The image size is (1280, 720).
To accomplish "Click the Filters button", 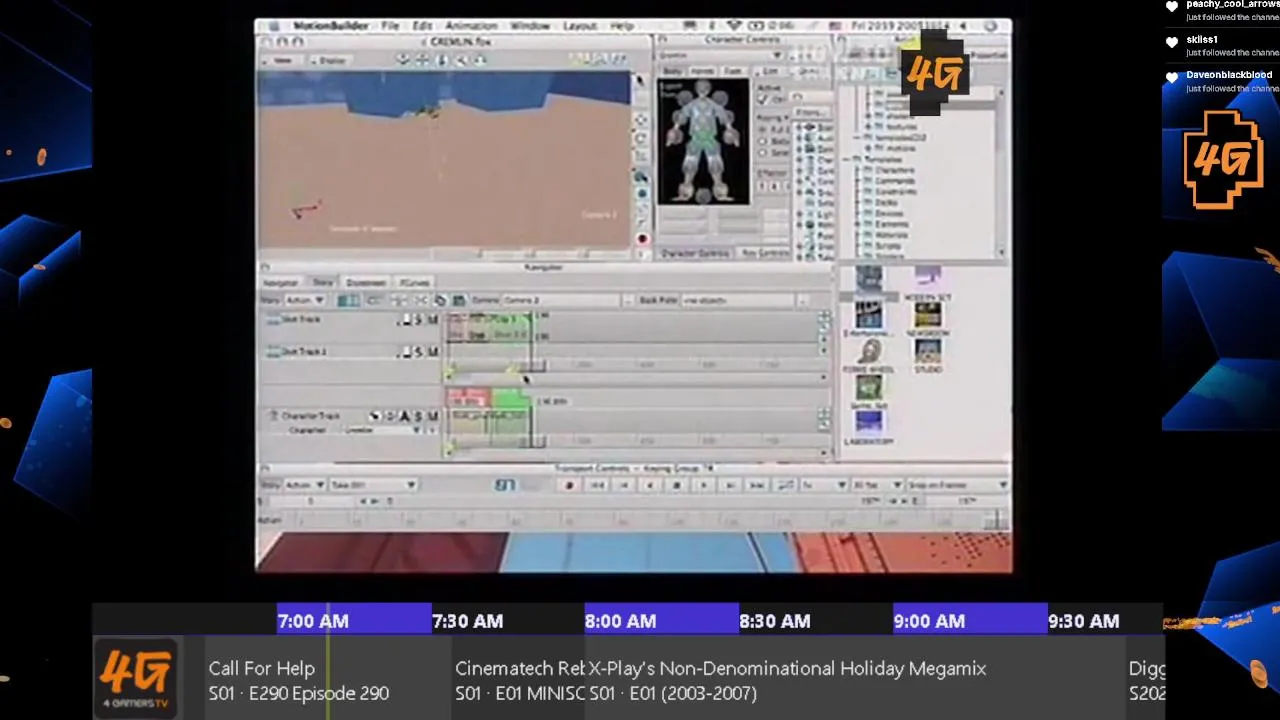I will coord(811,113).
